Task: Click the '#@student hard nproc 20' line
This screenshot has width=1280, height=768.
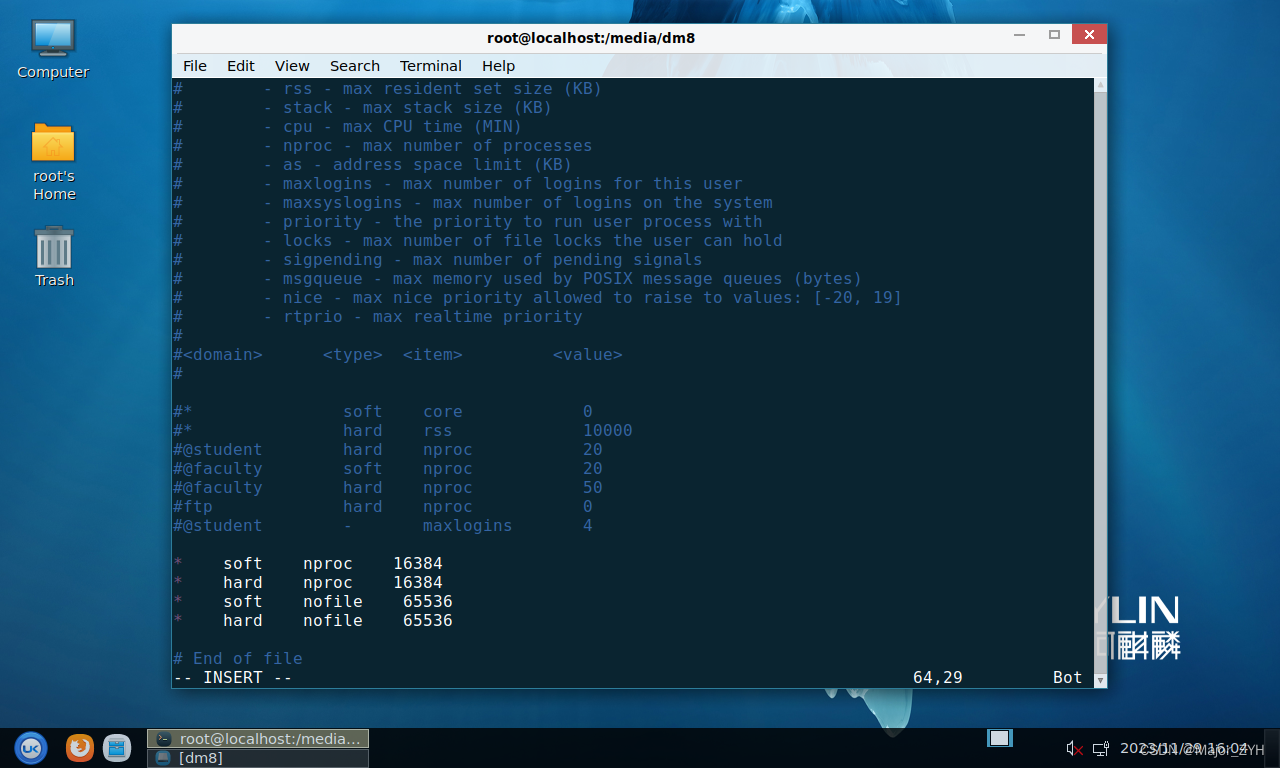Action: tap(388, 449)
